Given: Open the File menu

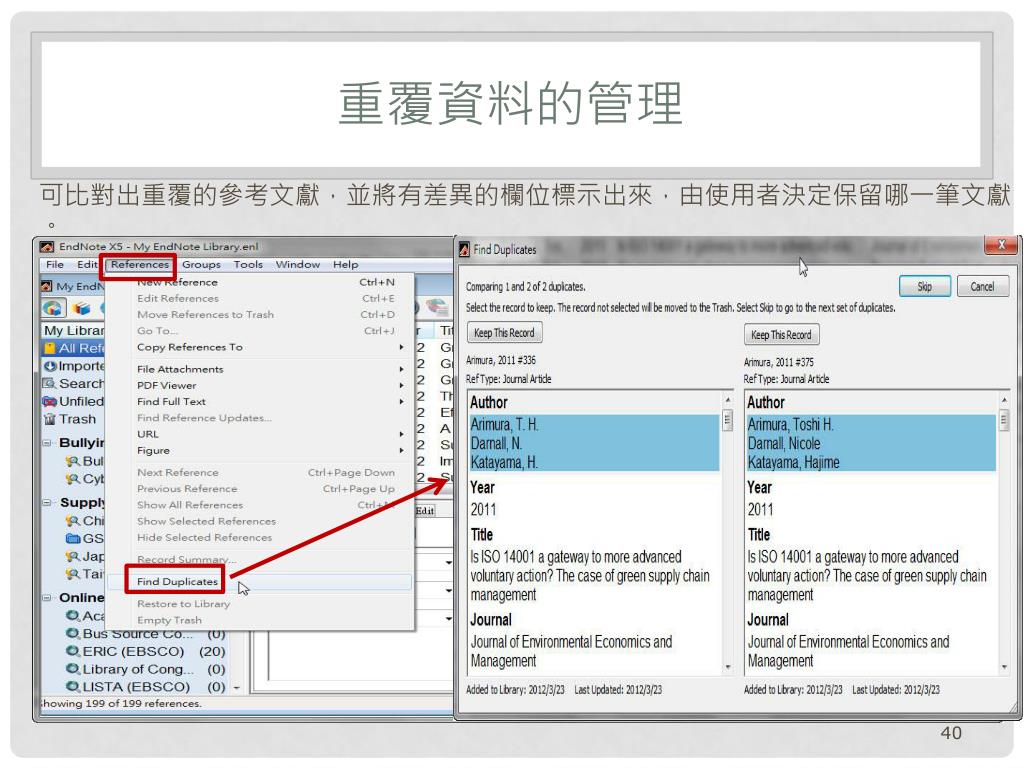Looking at the screenshot, I should click(55, 264).
